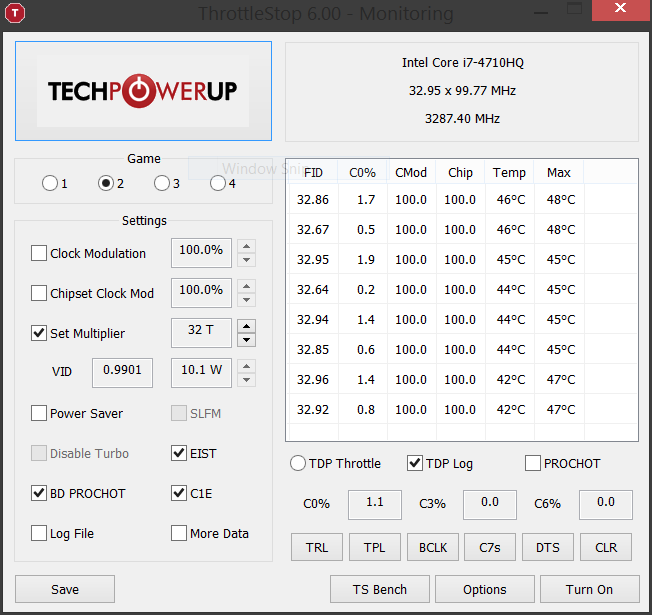The width and height of the screenshot is (652, 615).
Task: Decrease Set Multiplier with the down arrow
Action: click(247, 340)
